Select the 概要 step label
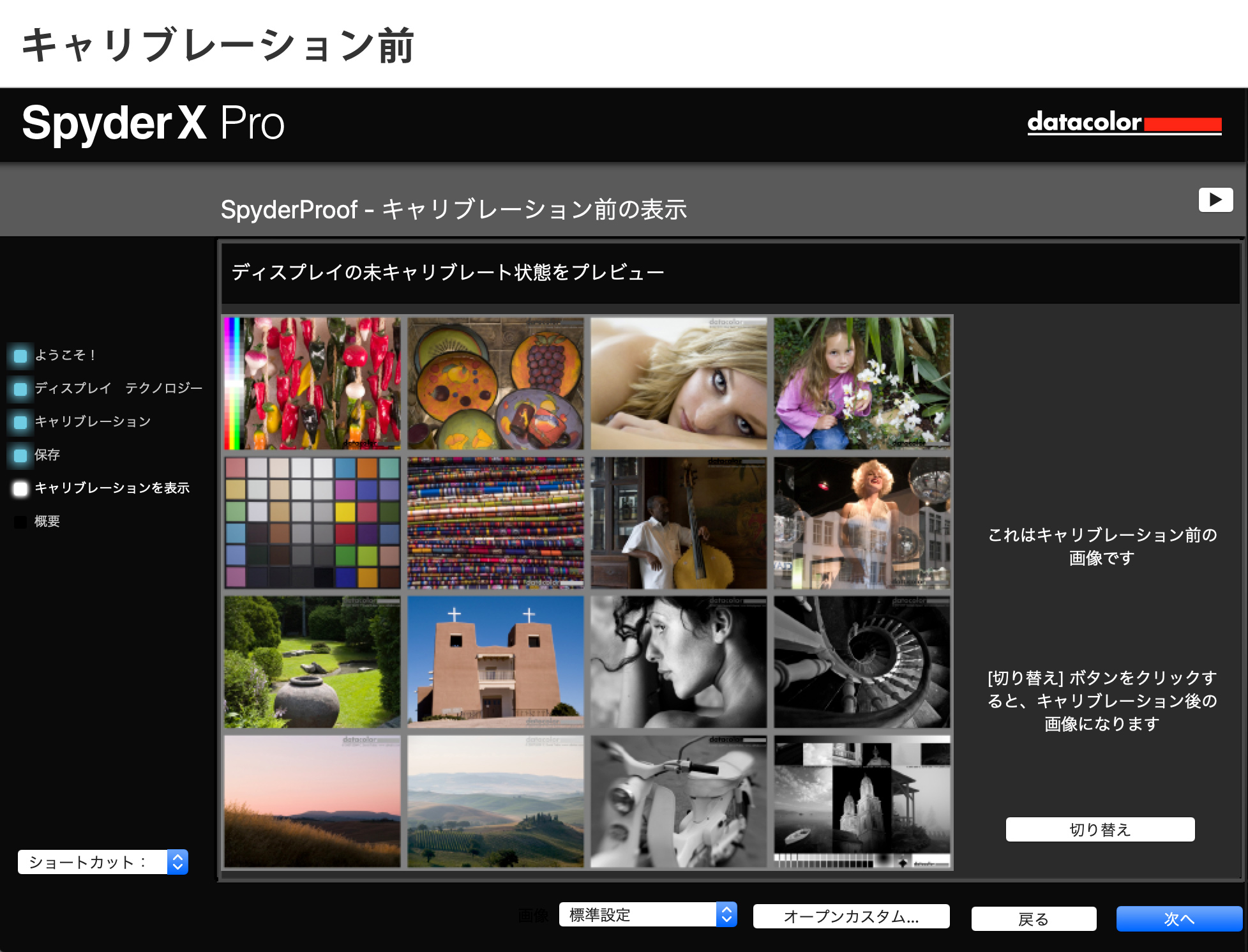1248x952 pixels. point(47,521)
